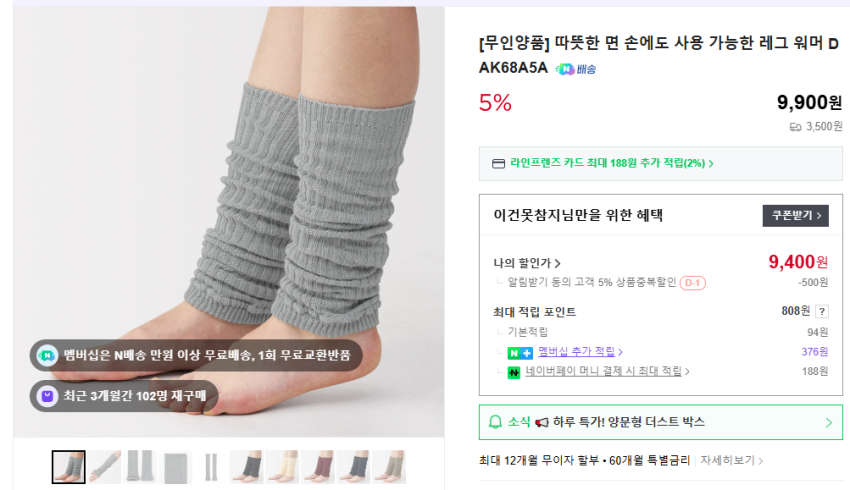Select the burgundy leg warmer color thumbnail

[x=318, y=467]
